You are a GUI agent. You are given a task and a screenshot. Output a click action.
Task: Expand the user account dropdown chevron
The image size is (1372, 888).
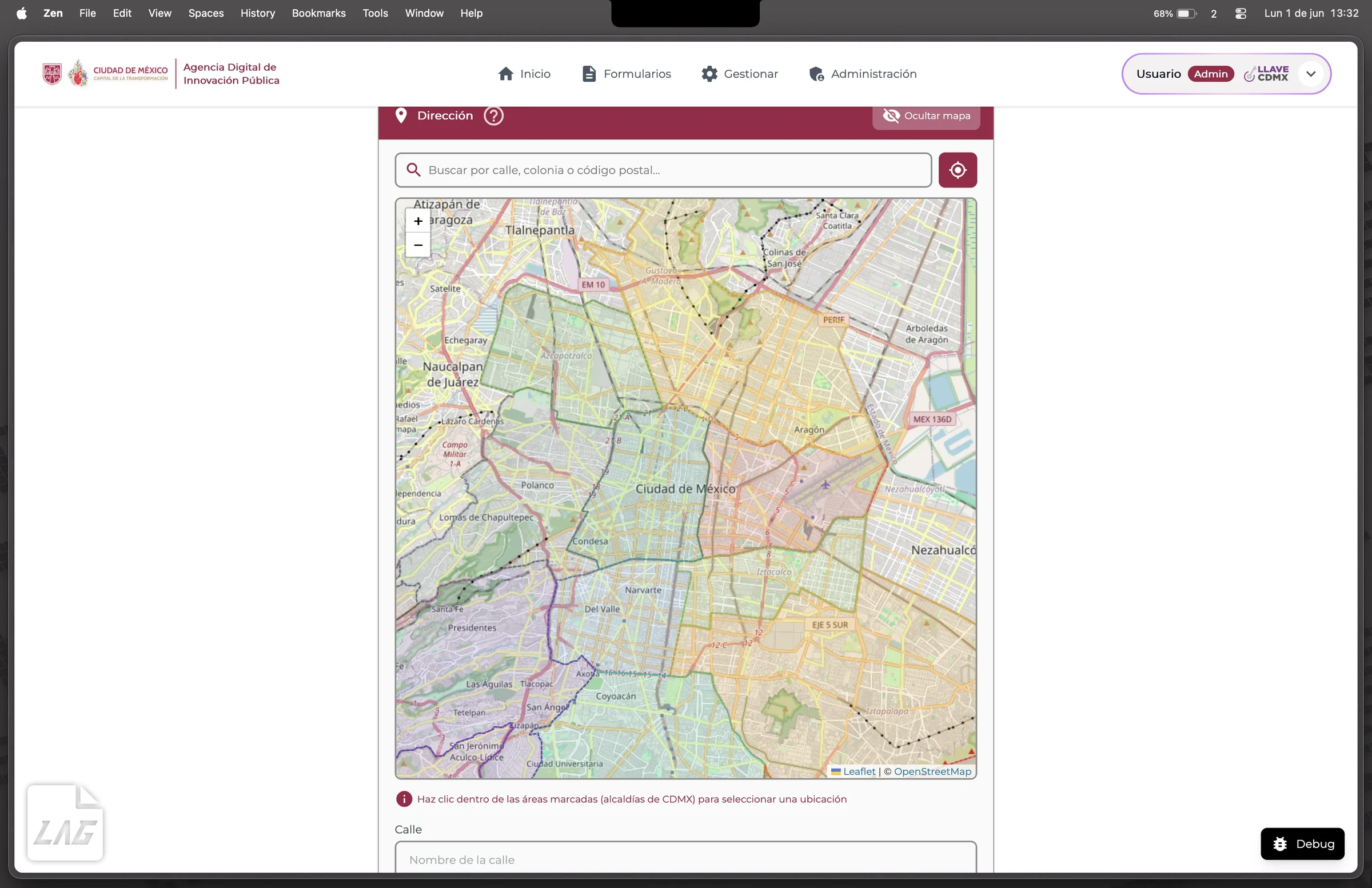pyautogui.click(x=1311, y=74)
